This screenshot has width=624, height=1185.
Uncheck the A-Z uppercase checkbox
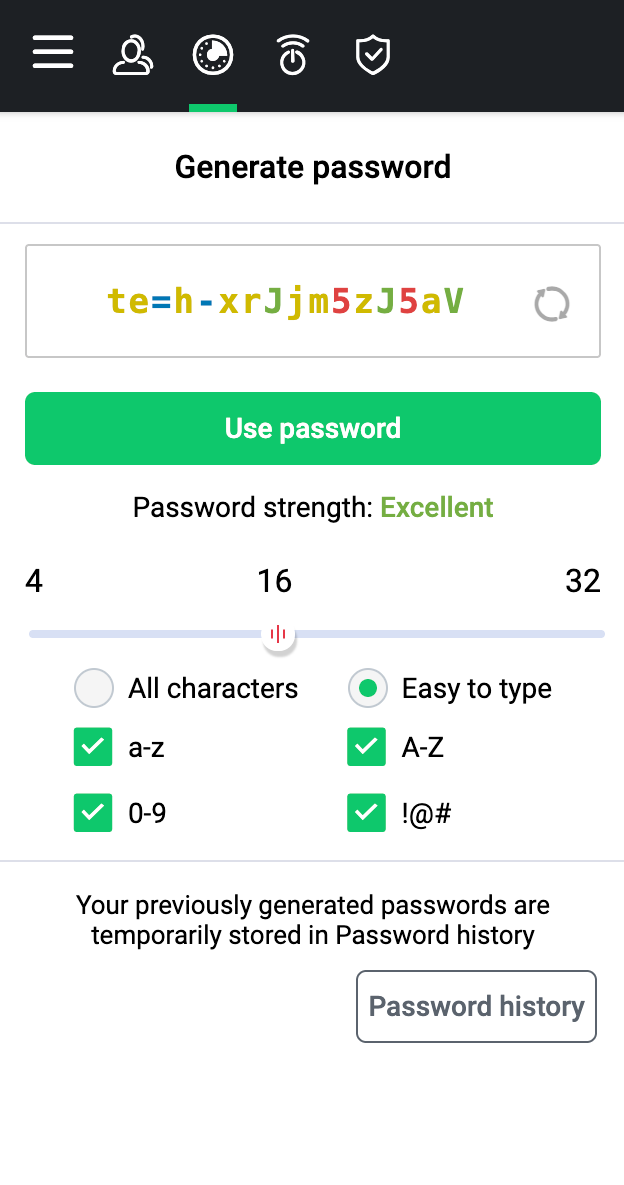pos(367,747)
